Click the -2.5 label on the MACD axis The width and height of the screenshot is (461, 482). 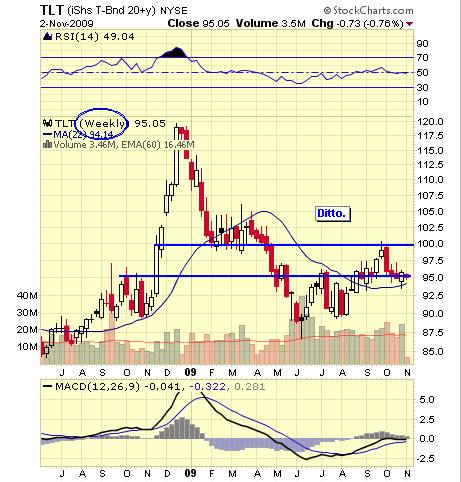tap(425, 459)
